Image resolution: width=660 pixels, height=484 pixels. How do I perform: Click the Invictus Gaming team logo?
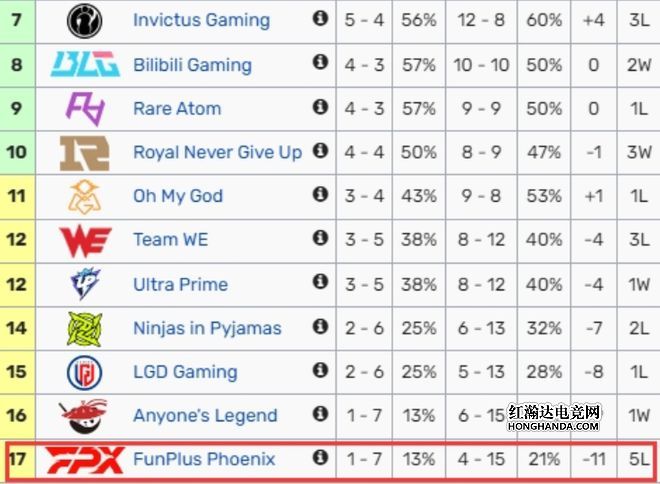[85, 21]
